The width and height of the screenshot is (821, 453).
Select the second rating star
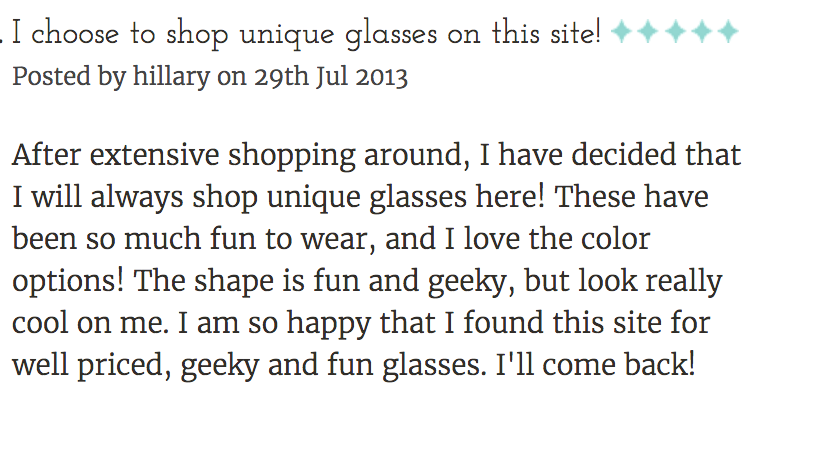point(648,31)
